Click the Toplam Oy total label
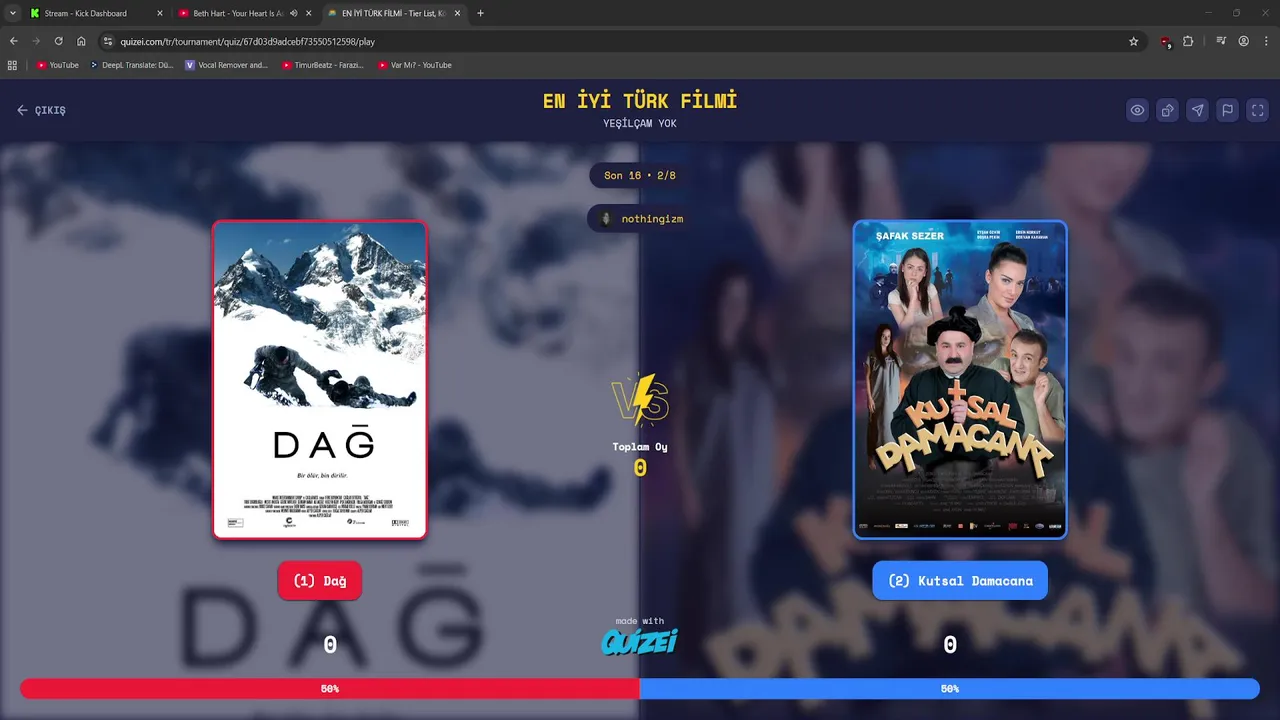 click(x=640, y=447)
